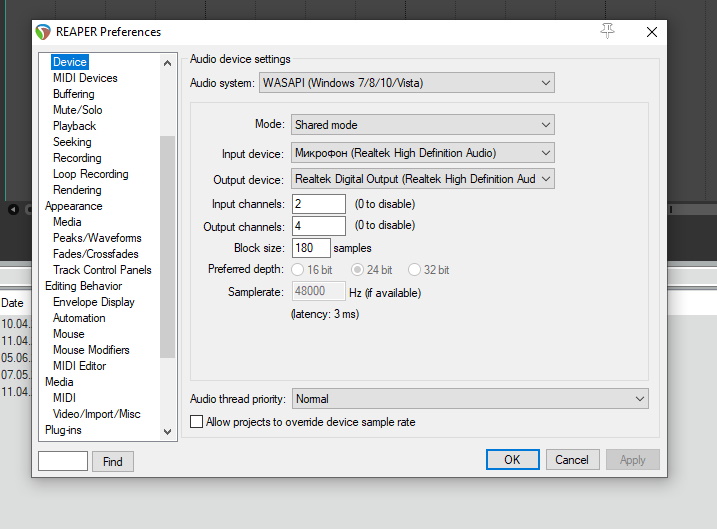Select Playback in the settings list

pyautogui.click(x=75, y=126)
